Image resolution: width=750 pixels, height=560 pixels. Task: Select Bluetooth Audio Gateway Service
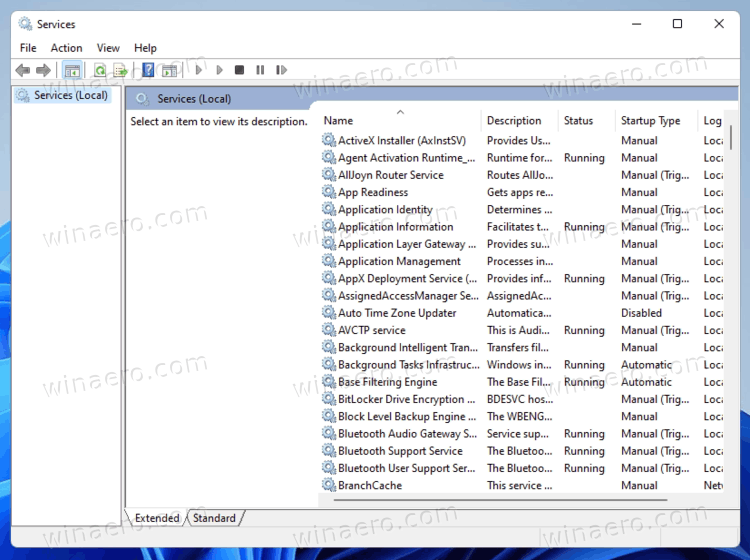point(521,433)
